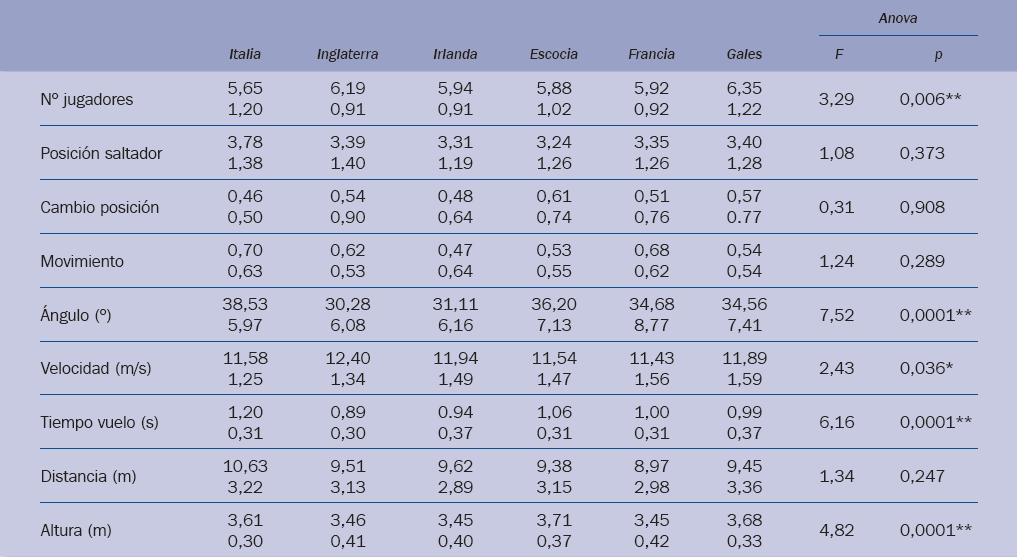Screen dimensions: 1017x557
Task: Click the Irlanda column heading
Action: pyautogui.click(x=455, y=54)
